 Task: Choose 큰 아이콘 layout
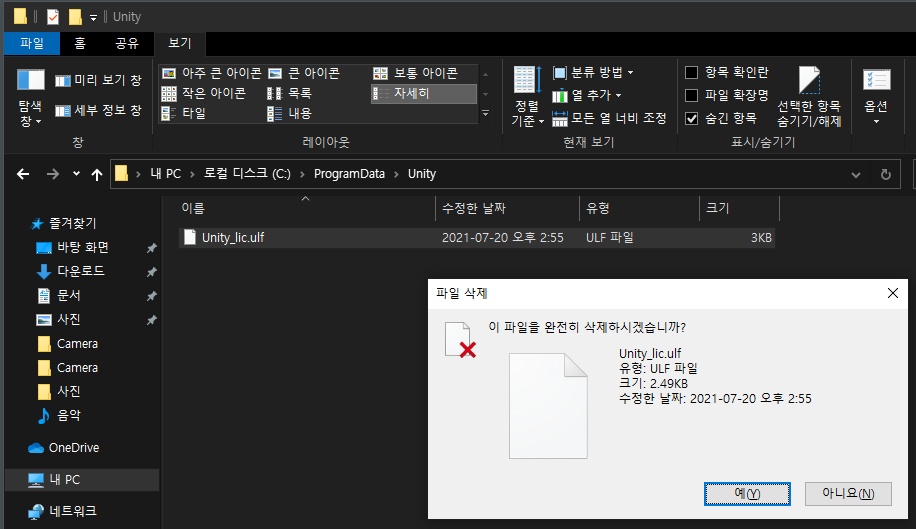pos(304,73)
